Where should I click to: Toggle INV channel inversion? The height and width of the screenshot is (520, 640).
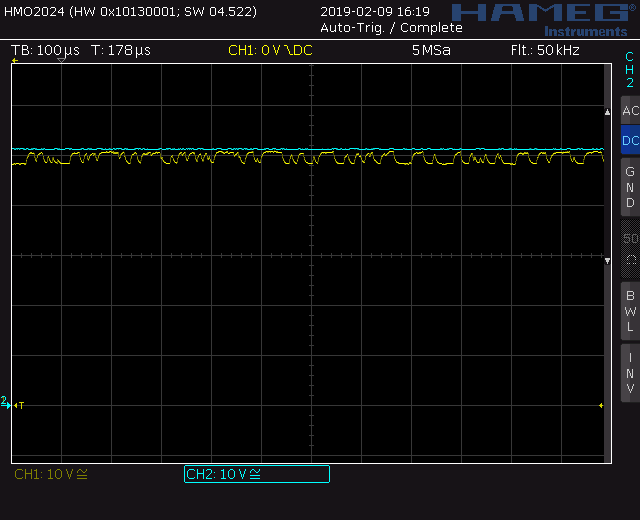pos(630,373)
